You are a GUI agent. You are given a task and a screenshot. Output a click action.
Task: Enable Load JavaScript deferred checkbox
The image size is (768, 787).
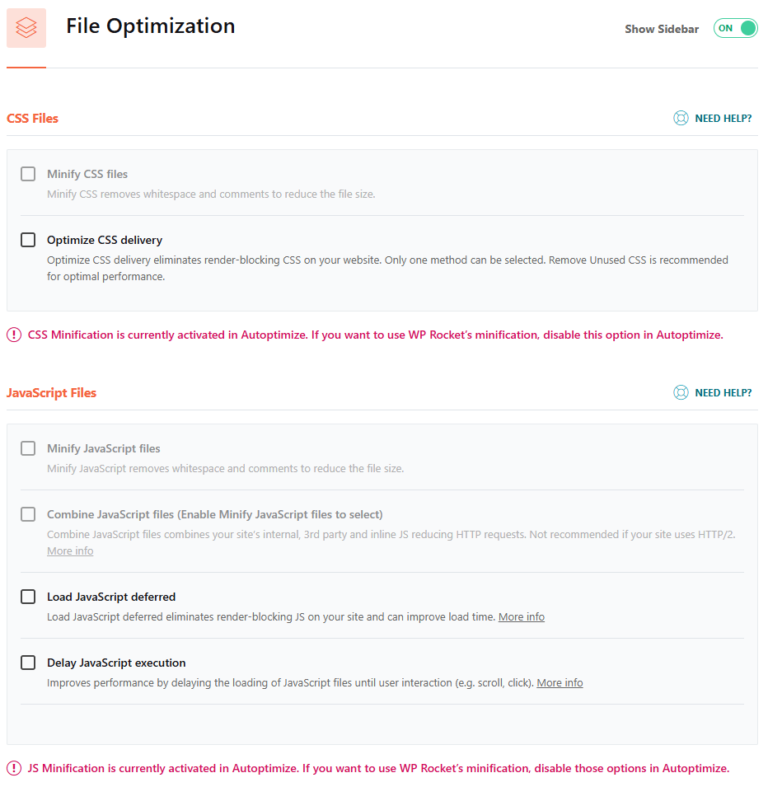[28, 597]
